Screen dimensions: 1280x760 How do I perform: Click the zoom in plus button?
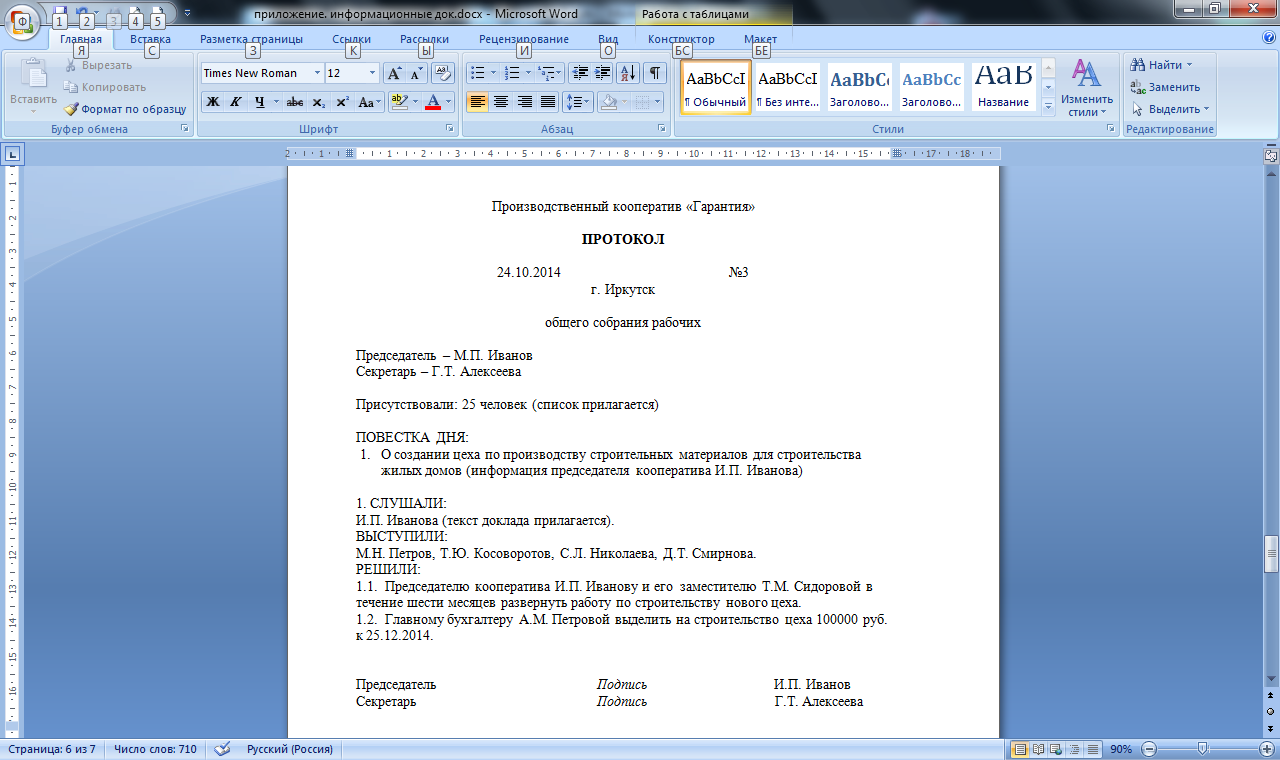1267,749
